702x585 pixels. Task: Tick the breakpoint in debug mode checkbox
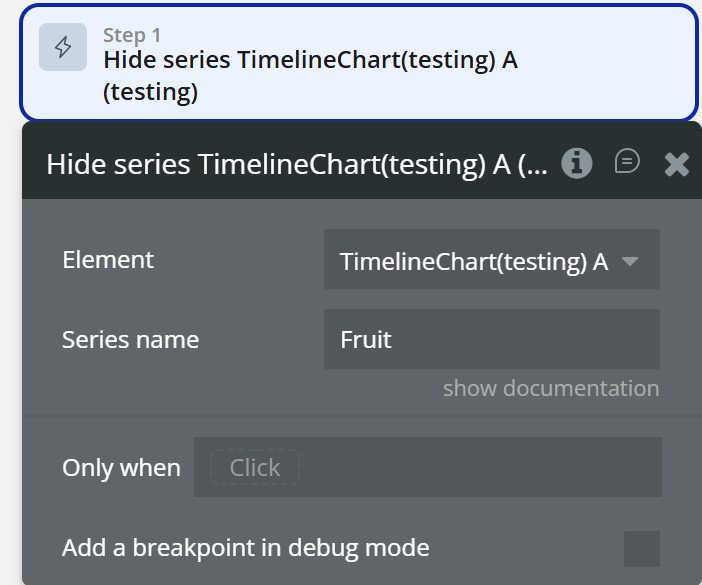pos(641,548)
